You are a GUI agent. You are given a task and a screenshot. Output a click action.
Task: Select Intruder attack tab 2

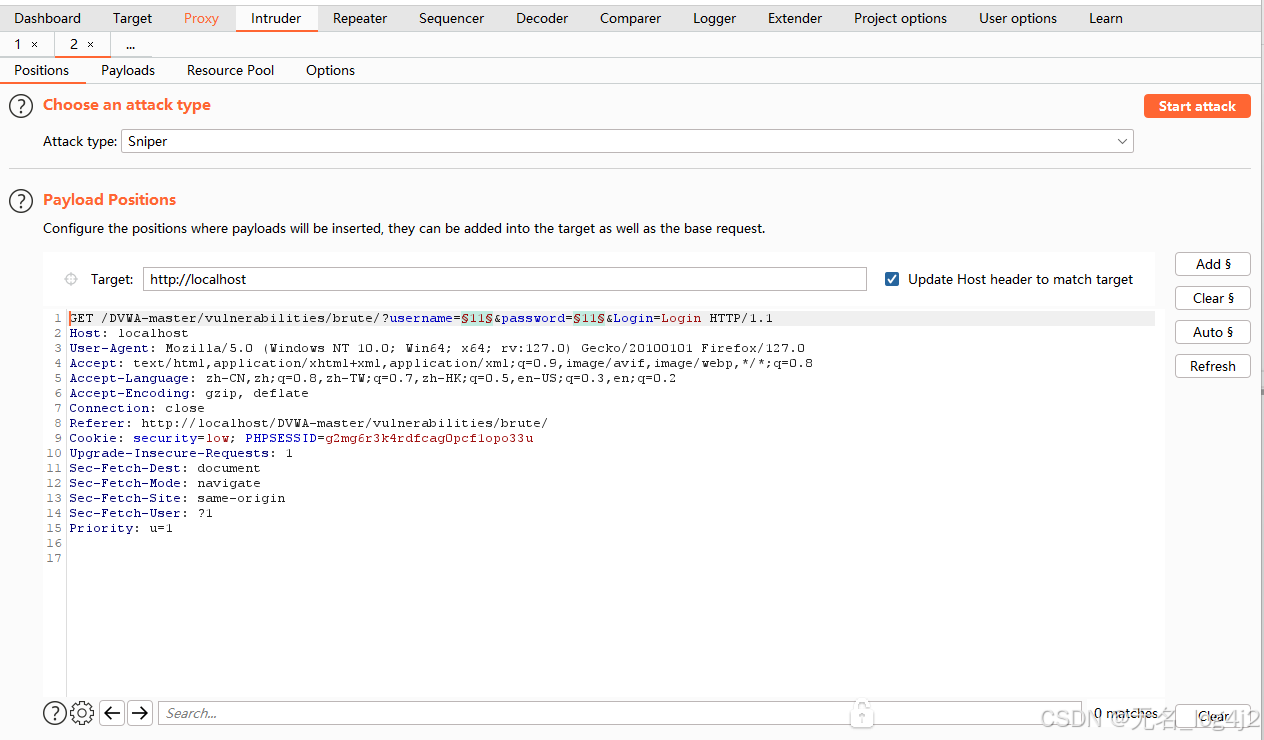(x=74, y=44)
